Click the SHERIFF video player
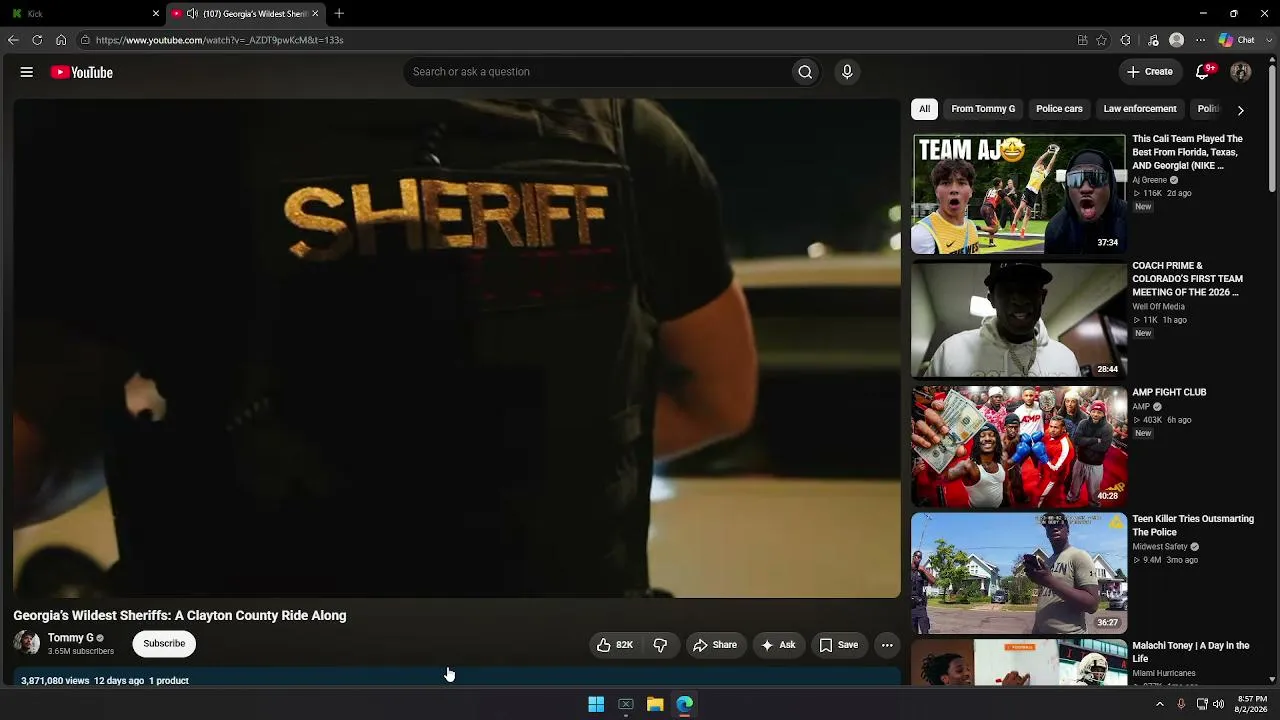 click(x=457, y=348)
